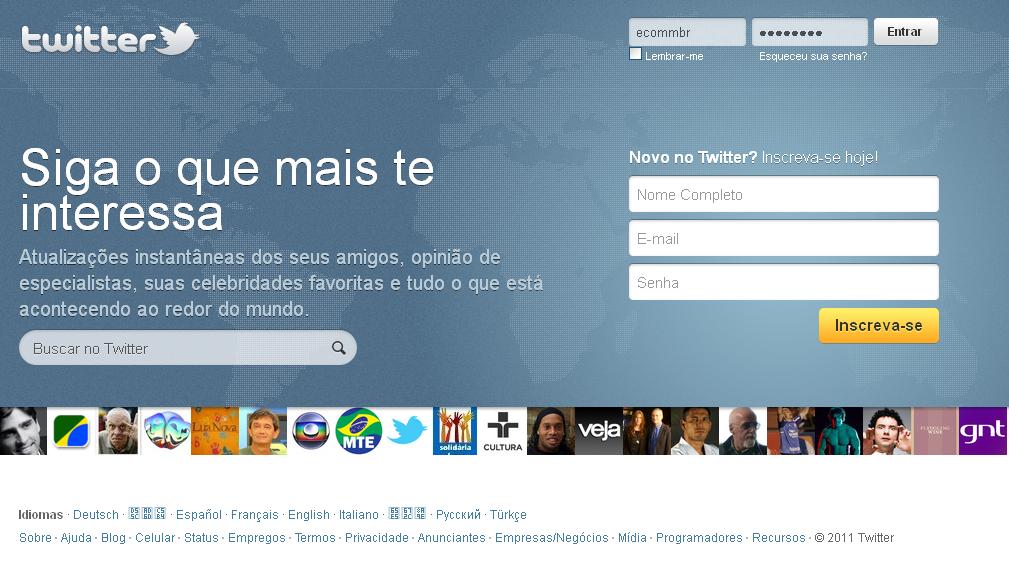Screen dimensions: 1009x588
Task: Switch language to Español
Action: [x=199, y=515]
